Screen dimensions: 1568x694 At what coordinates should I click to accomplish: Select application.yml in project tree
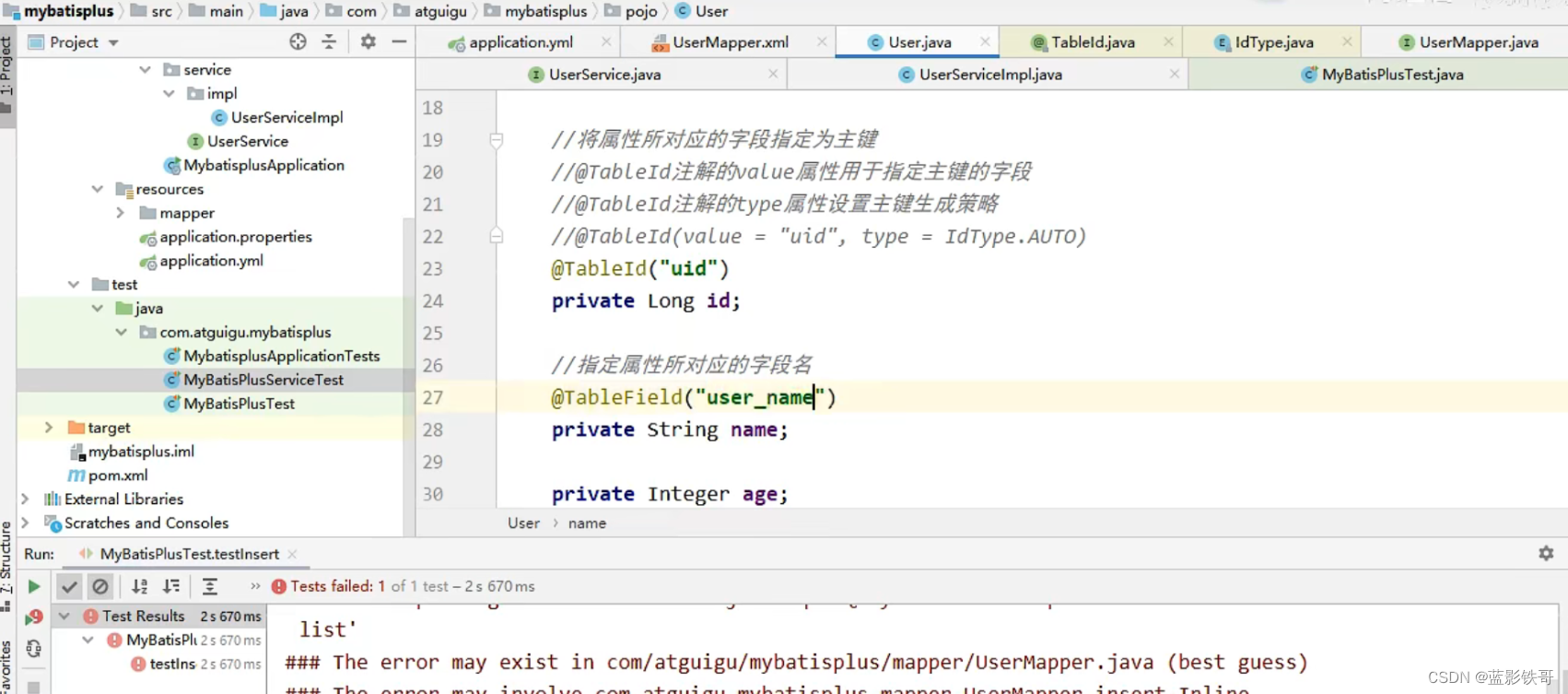coord(202,261)
